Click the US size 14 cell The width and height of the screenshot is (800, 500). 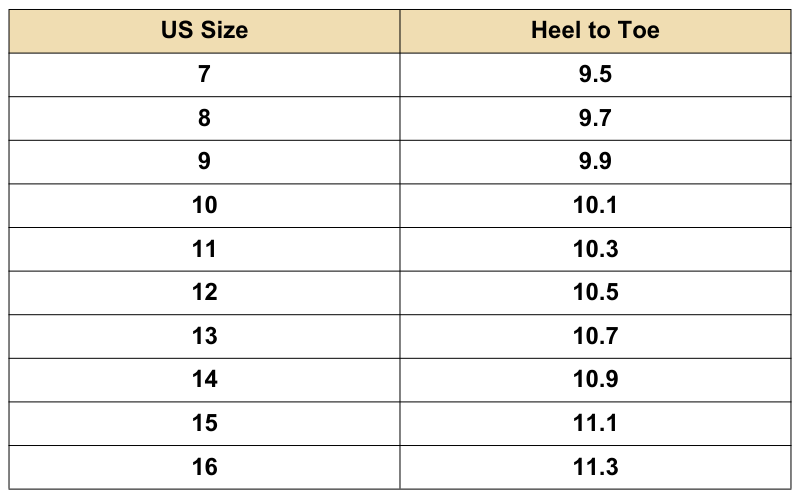[x=204, y=379]
